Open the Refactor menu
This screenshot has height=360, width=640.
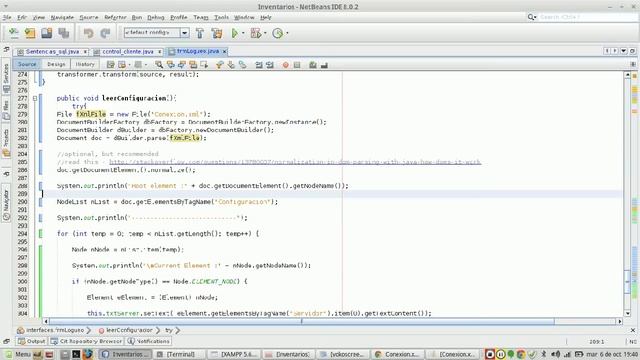tap(116, 18)
